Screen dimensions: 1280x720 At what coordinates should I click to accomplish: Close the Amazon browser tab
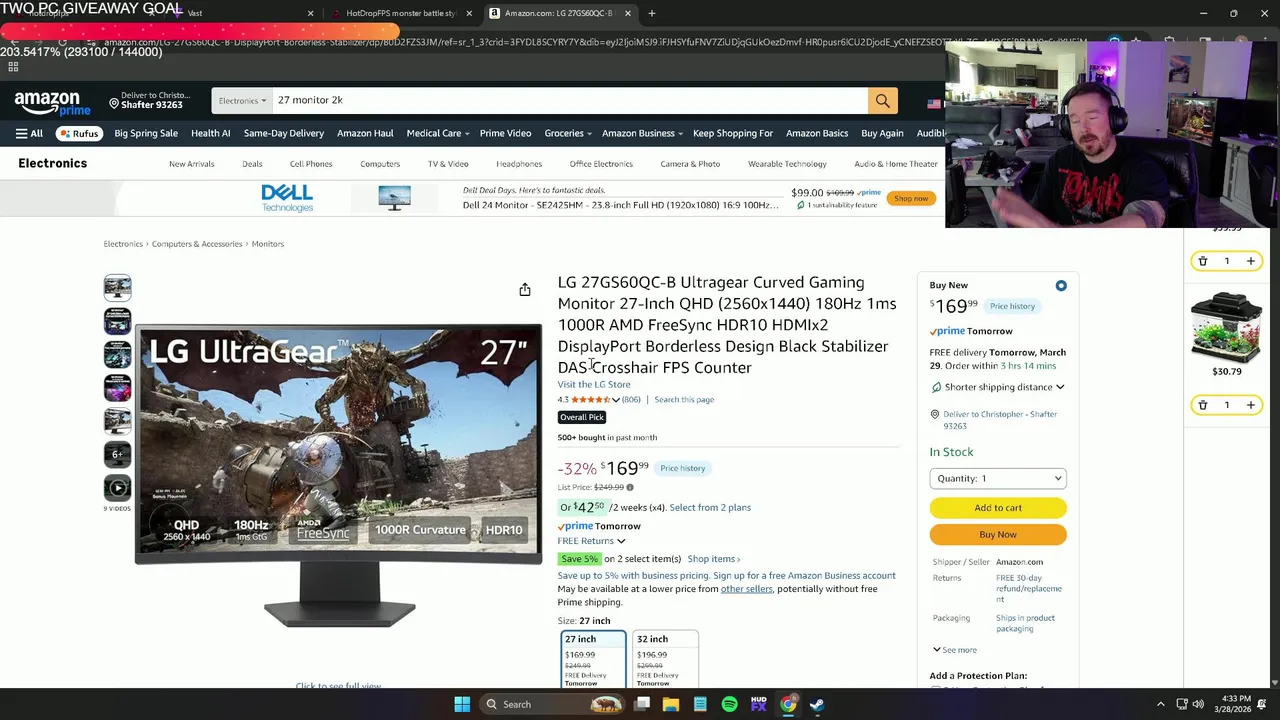coord(628,13)
